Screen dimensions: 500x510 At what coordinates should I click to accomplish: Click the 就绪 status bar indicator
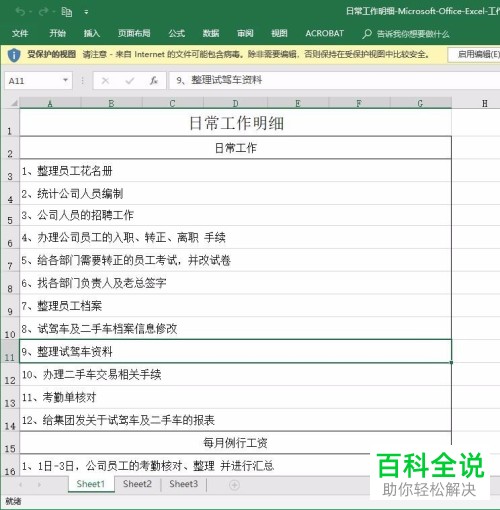click(13, 501)
